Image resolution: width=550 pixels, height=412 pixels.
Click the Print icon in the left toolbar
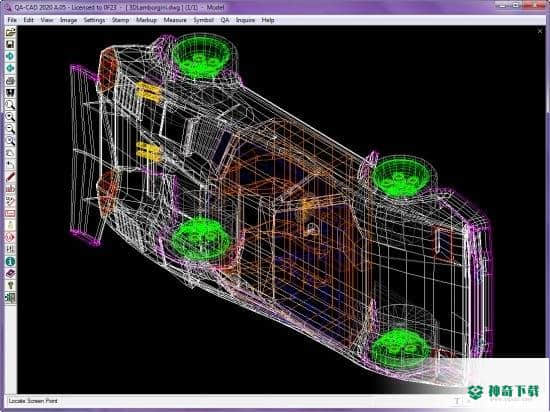click(11, 80)
